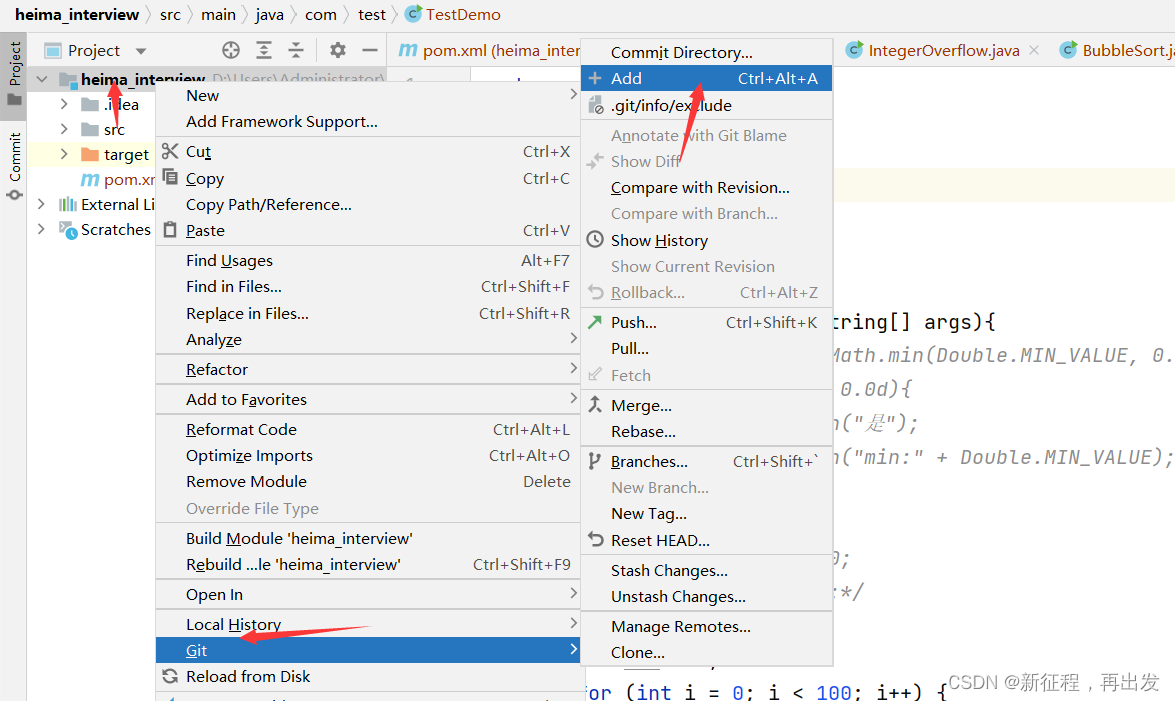This screenshot has height=701, width=1175.
Task: Choose Show History in Git submenu
Action: point(707,241)
